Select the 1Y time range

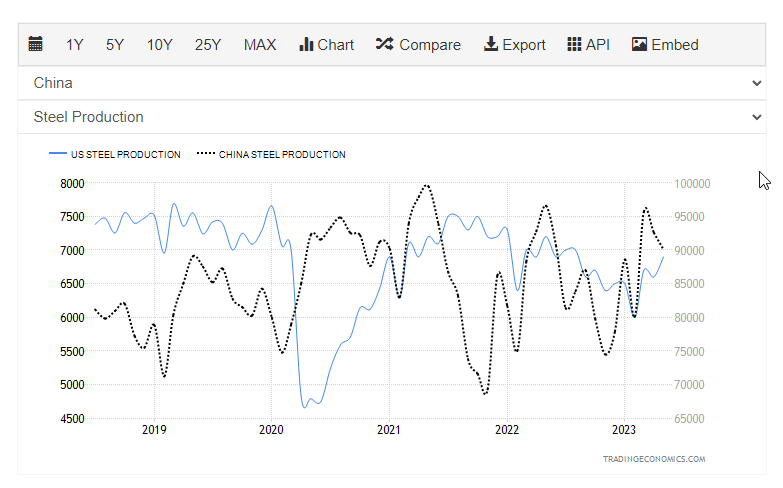point(75,44)
